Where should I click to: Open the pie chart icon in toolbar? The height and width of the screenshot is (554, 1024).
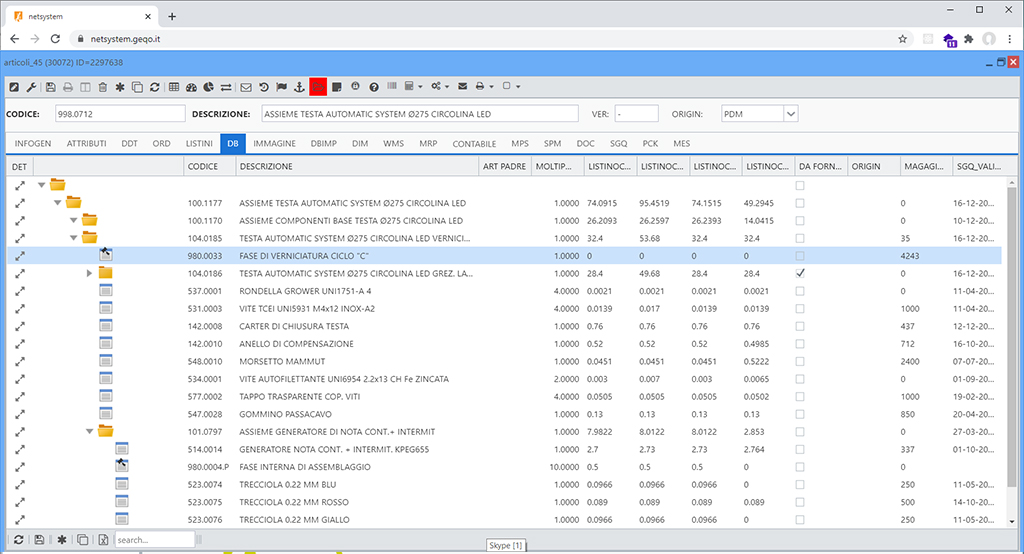pos(209,87)
